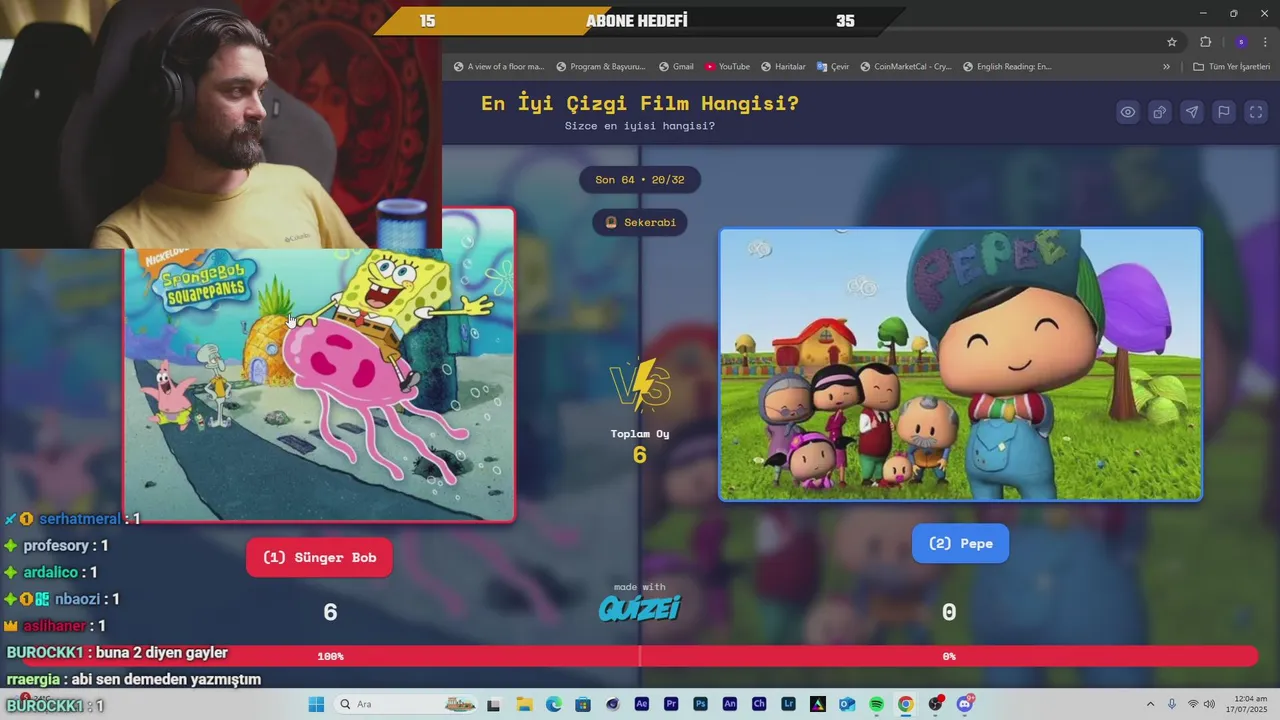Open Chrome extensions puzzle icon
The image size is (1280, 720).
click(x=1205, y=42)
